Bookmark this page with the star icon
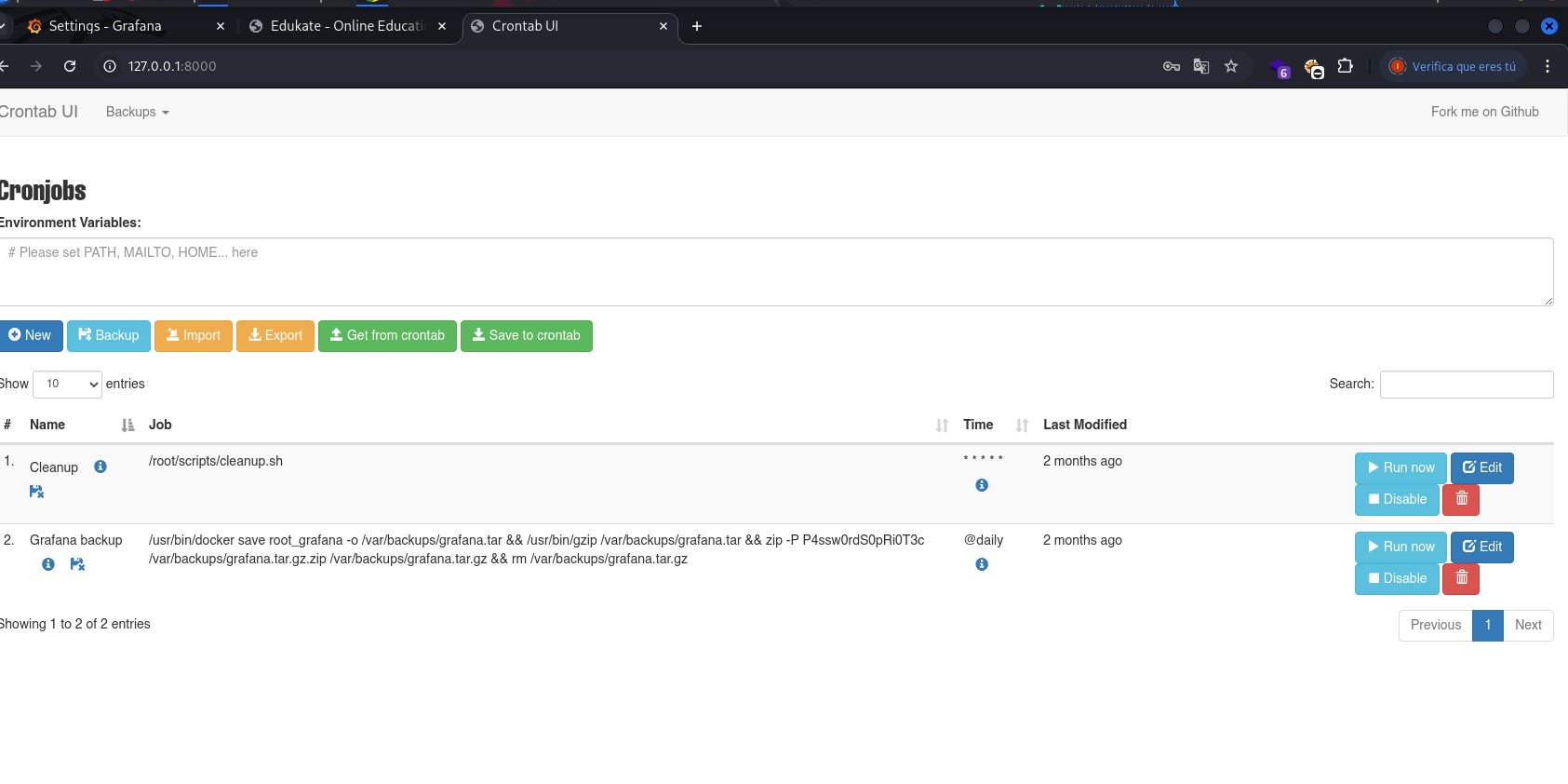Image resolution: width=1568 pixels, height=784 pixels. [1231, 66]
